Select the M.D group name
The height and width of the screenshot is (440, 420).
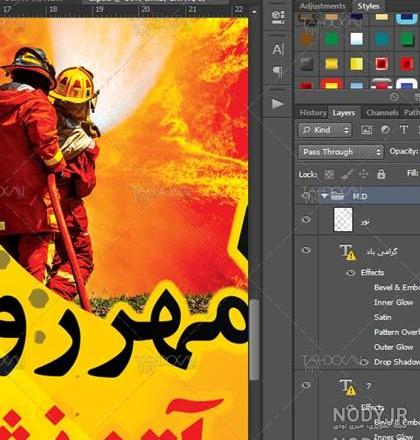tap(360, 197)
